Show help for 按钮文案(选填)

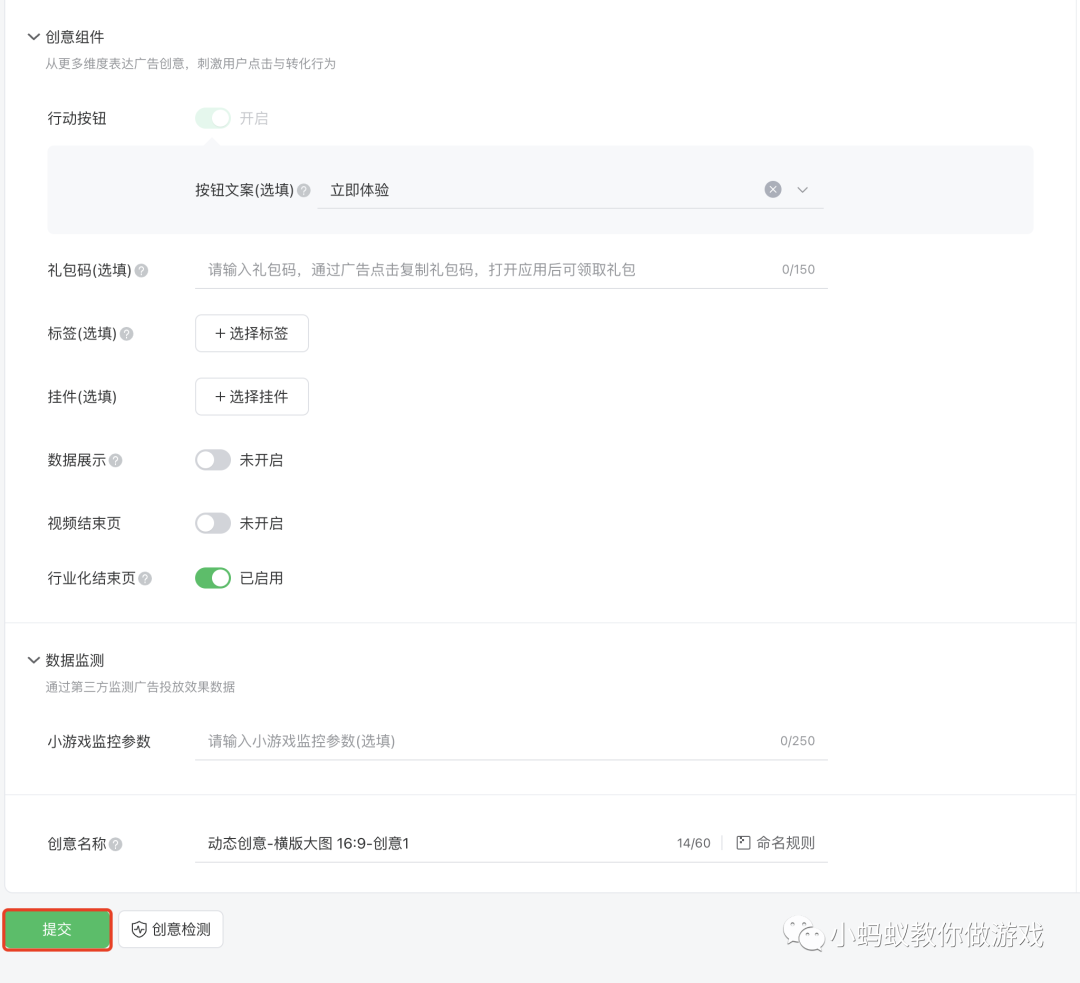304,190
